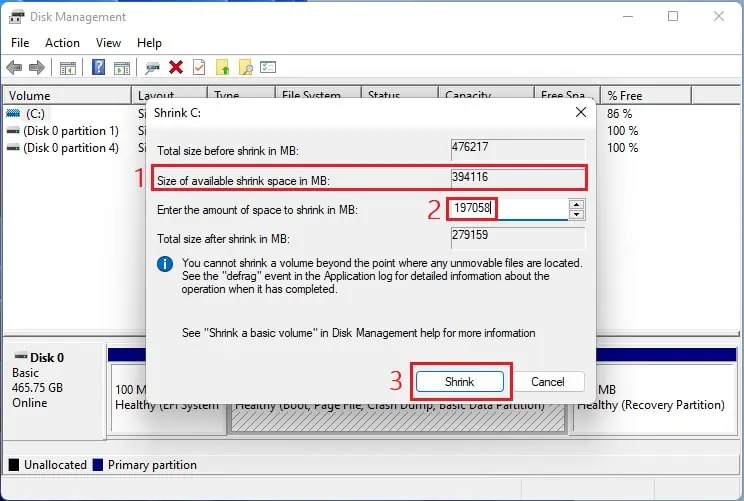Minimize the Disk Management window
The image size is (744, 501).
[x=628, y=17]
